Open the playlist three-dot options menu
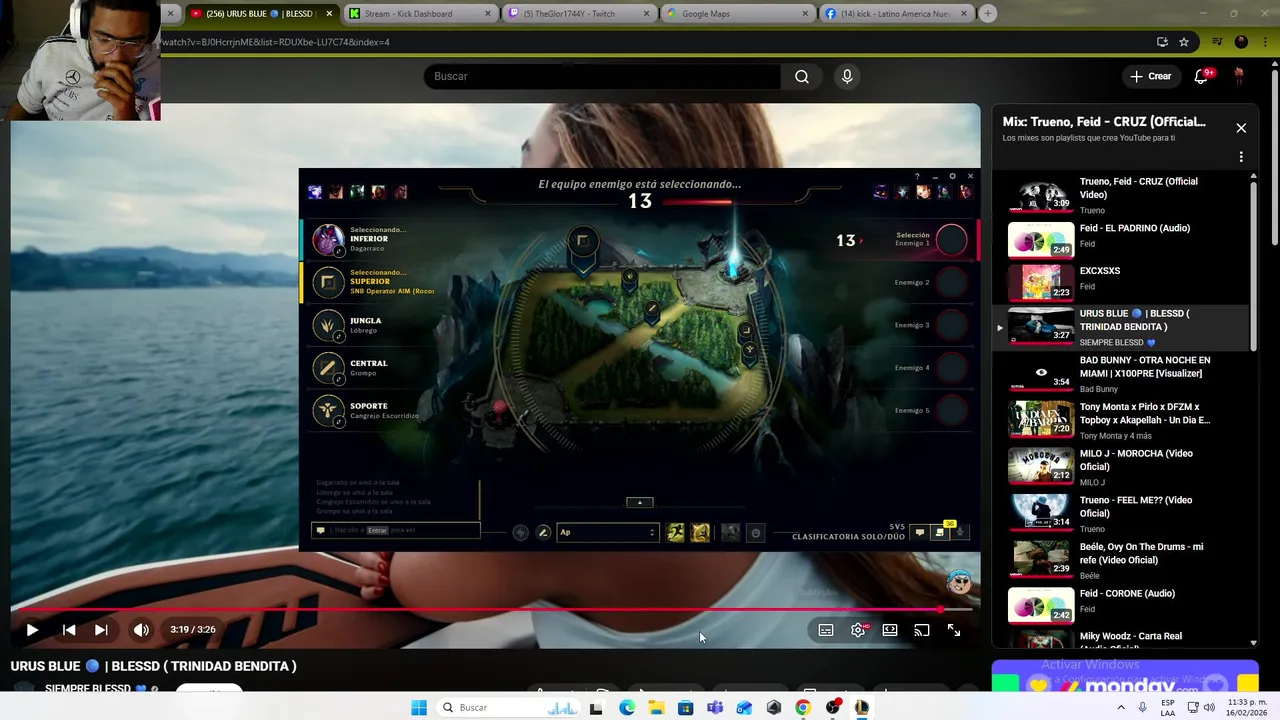The height and width of the screenshot is (720, 1280). (x=1241, y=157)
